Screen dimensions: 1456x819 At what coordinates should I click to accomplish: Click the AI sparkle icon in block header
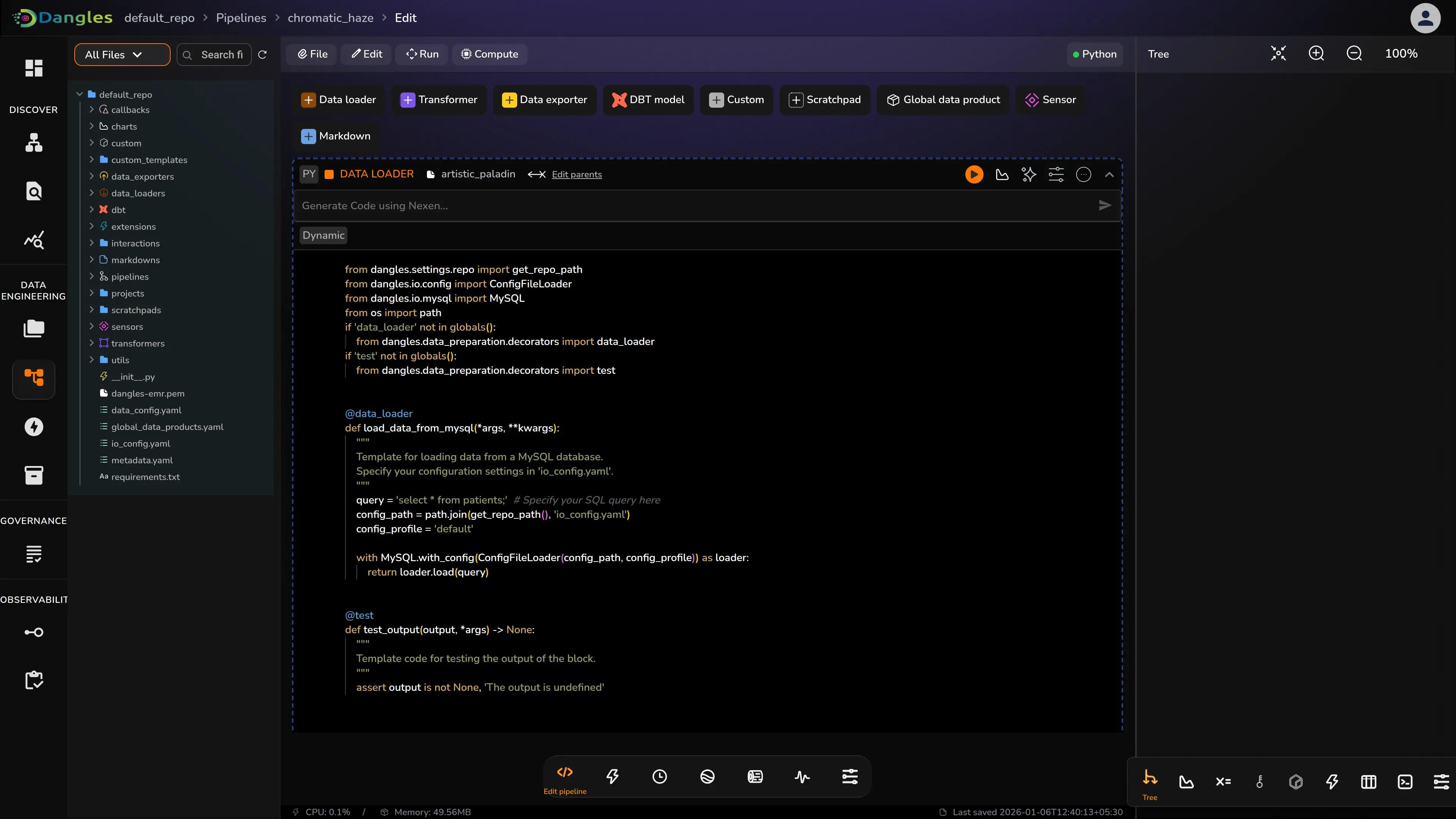(1029, 175)
